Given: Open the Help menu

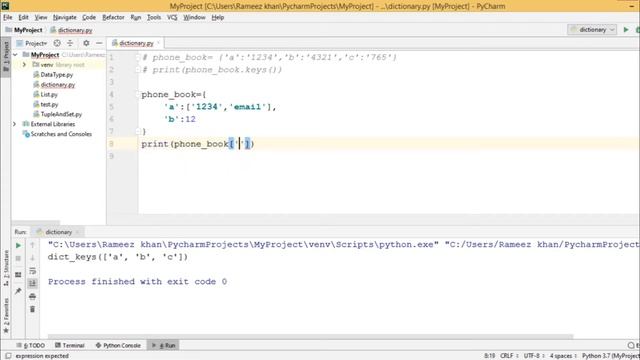Looking at the screenshot, I should [218, 17].
